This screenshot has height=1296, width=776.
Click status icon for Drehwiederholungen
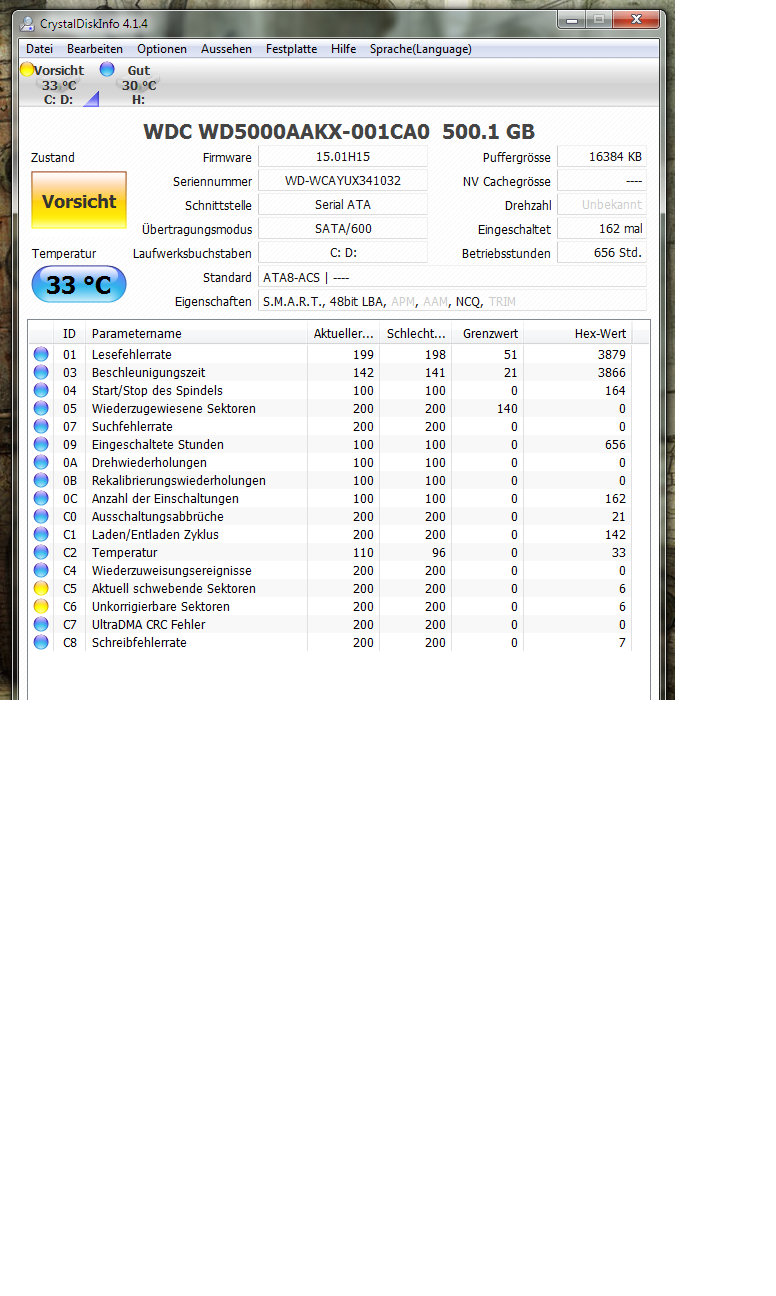pyautogui.click(x=41, y=462)
